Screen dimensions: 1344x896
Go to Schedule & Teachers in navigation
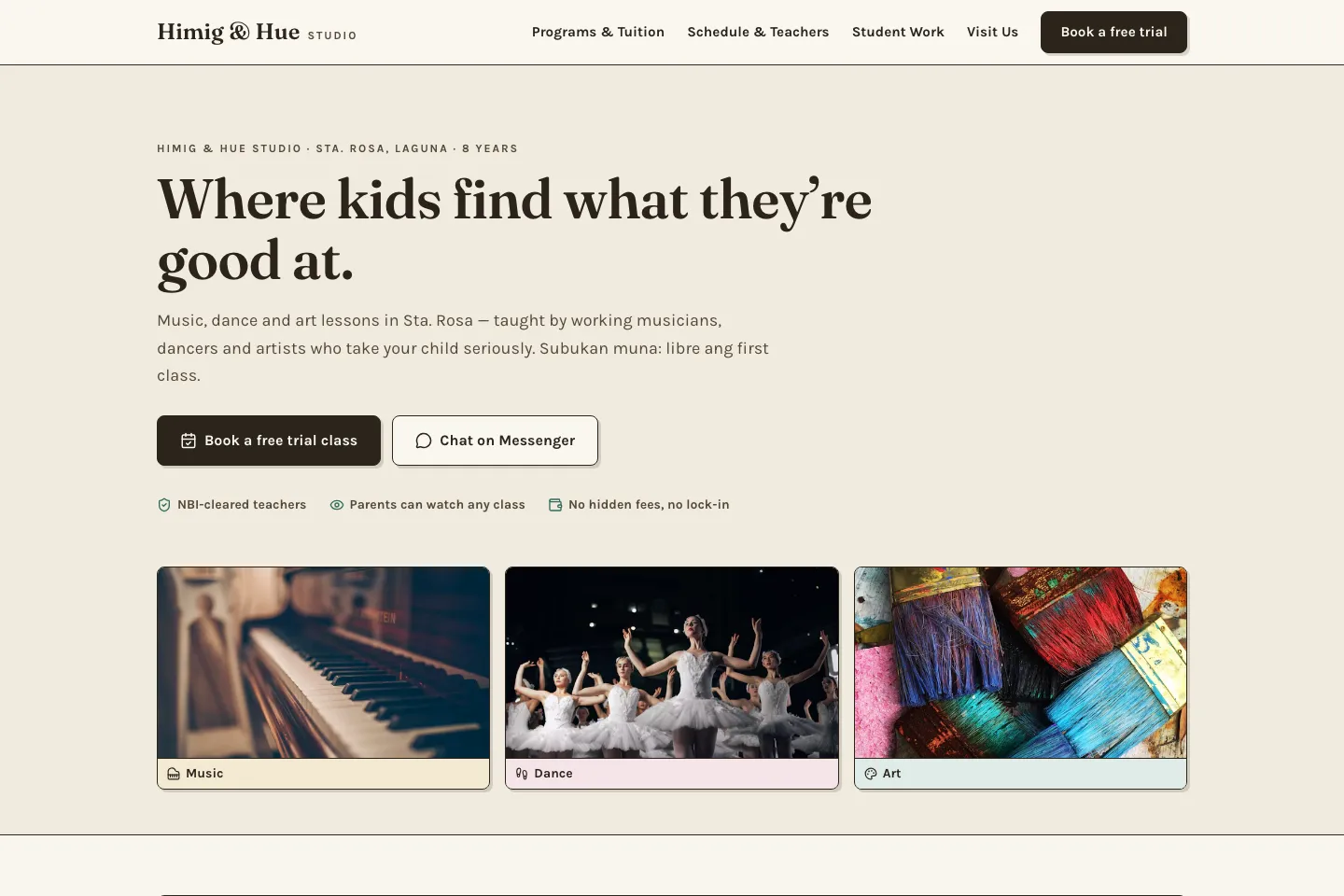[758, 32]
